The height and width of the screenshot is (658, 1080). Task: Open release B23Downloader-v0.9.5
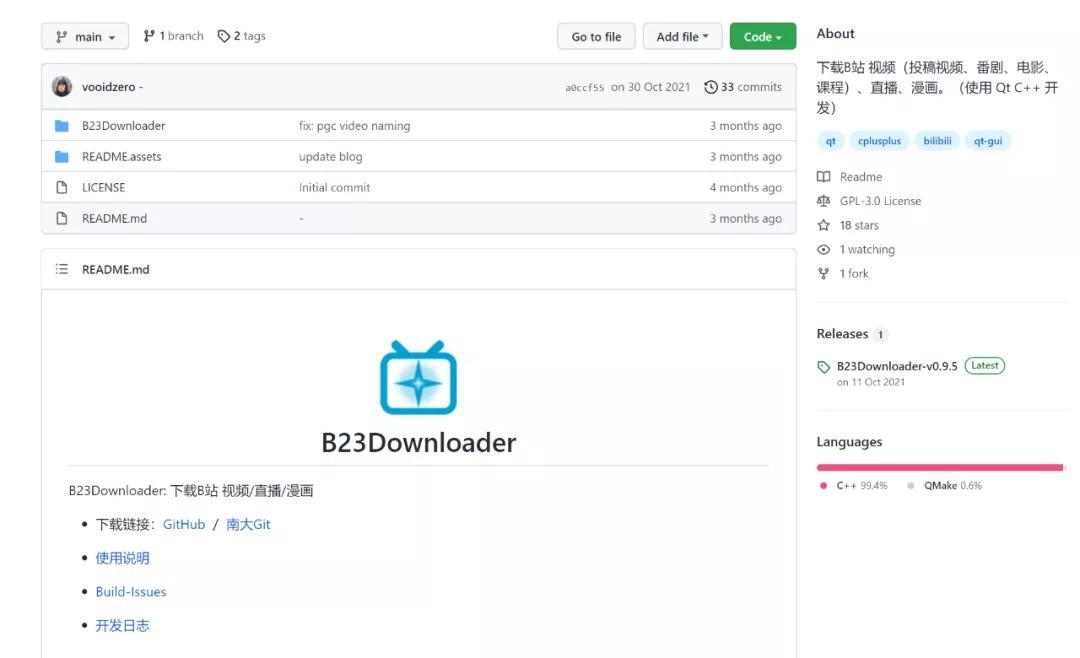click(897, 366)
